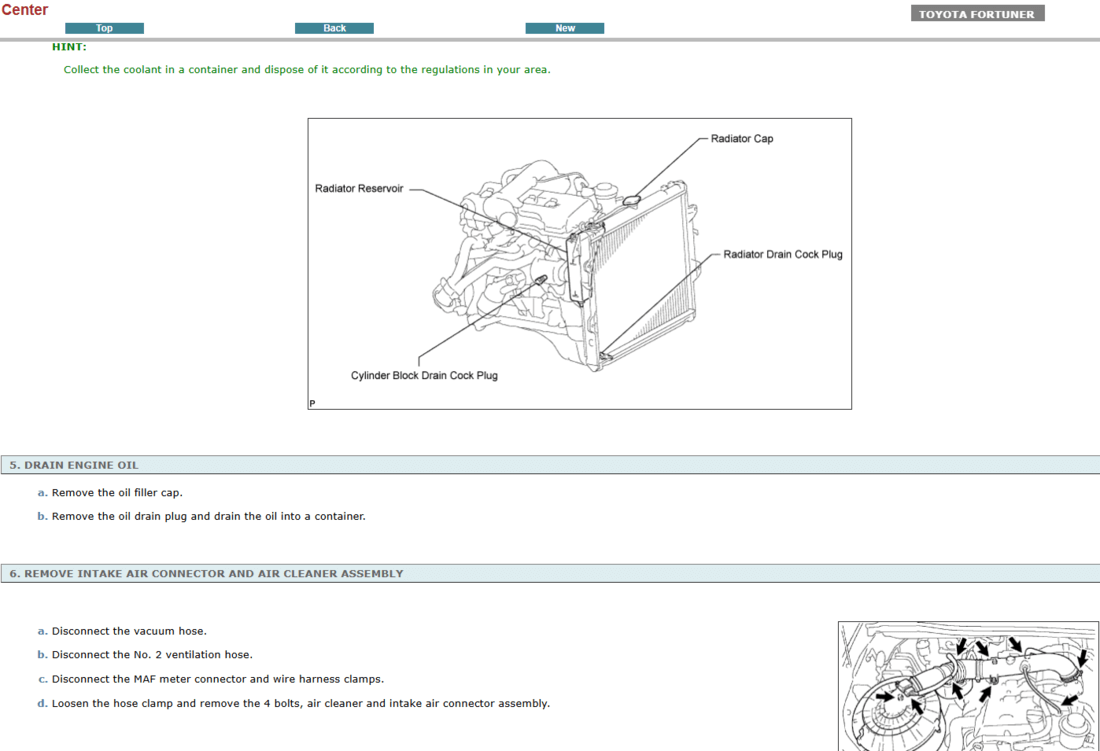
Task: Open the New button in header
Action: 564,28
